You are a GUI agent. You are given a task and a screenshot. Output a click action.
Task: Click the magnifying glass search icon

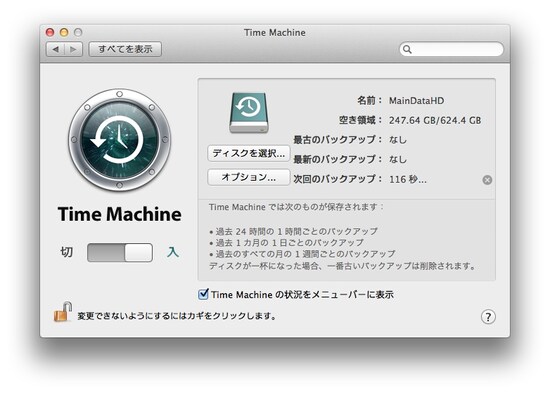click(407, 49)
